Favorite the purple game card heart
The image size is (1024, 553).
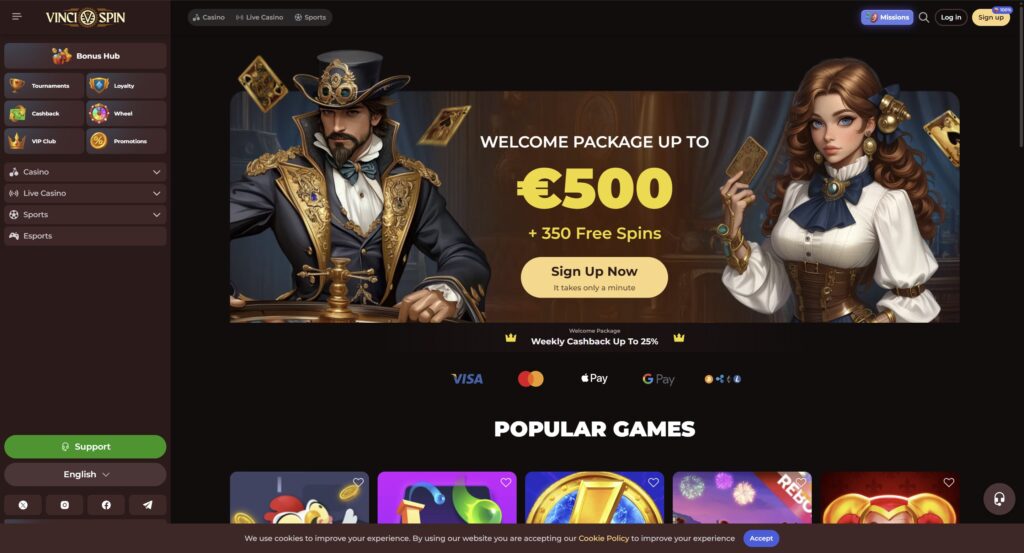pos(505,482)
